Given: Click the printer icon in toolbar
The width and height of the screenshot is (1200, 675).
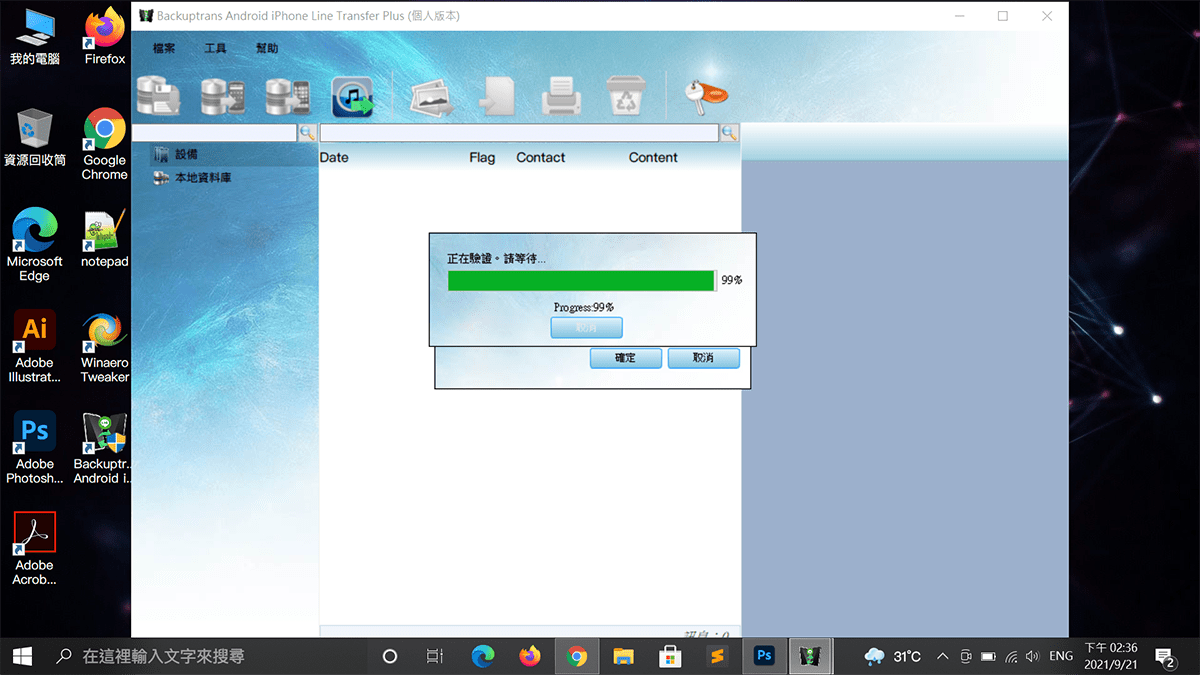Looking at the screenshot, I should tap(561, 97).
